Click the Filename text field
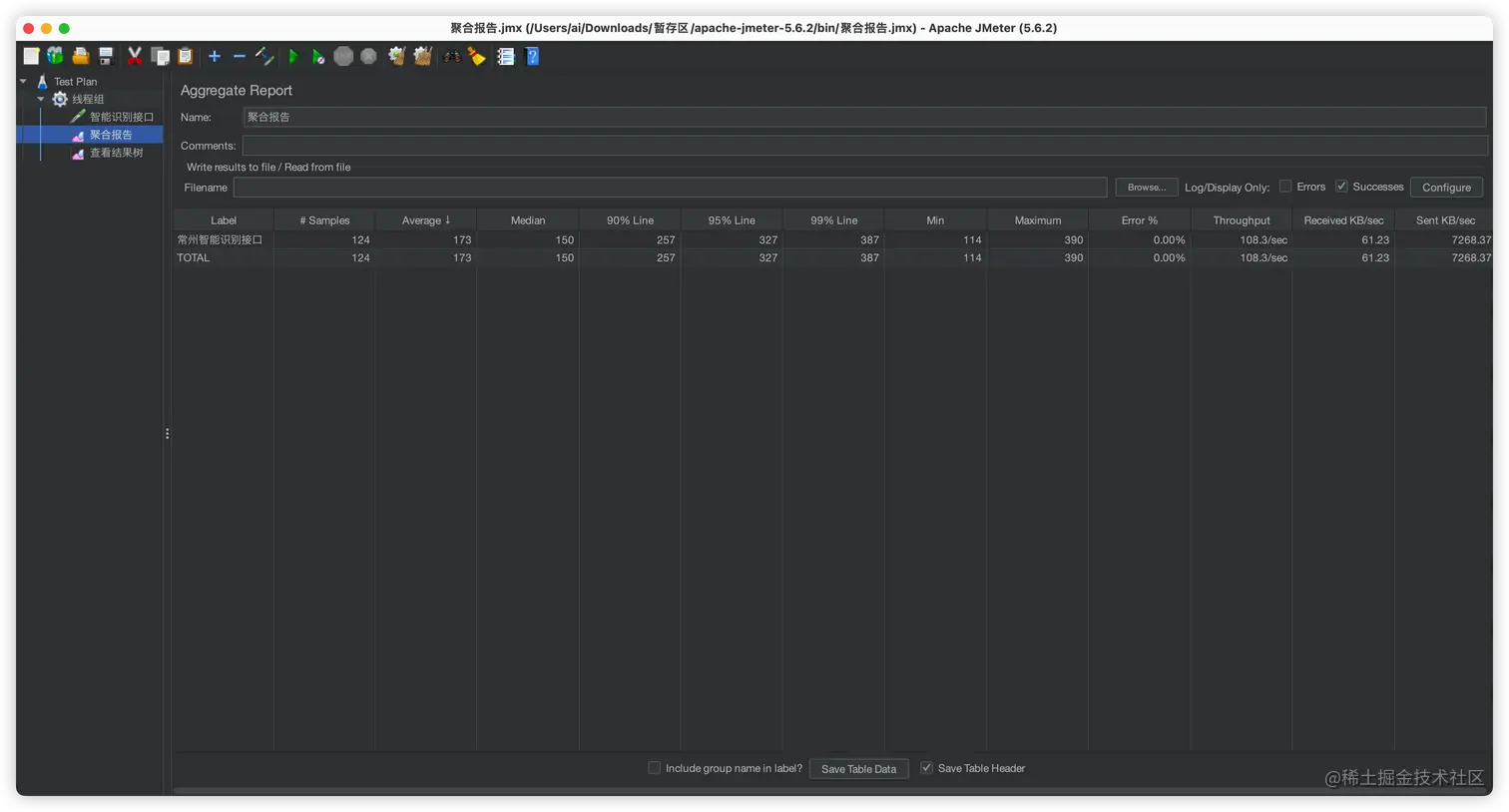This screenshot has width=1509, height=812. click(670, 188)
